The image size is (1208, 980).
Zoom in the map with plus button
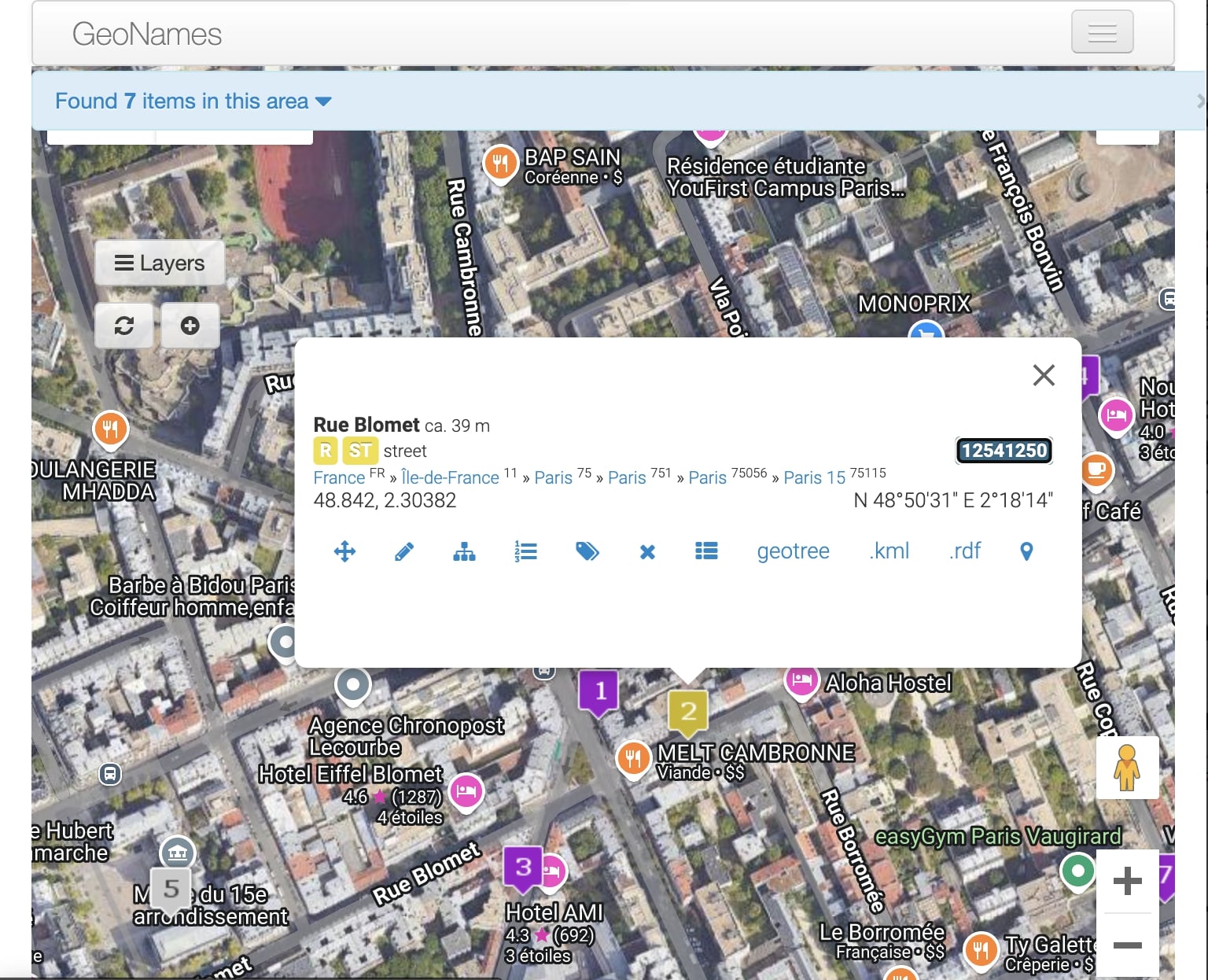point(1127,881)
